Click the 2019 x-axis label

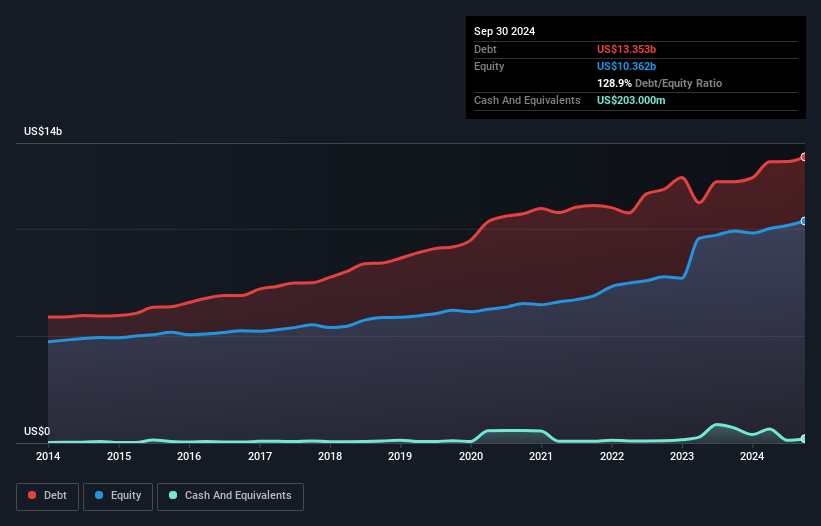[x=400, y=456]
